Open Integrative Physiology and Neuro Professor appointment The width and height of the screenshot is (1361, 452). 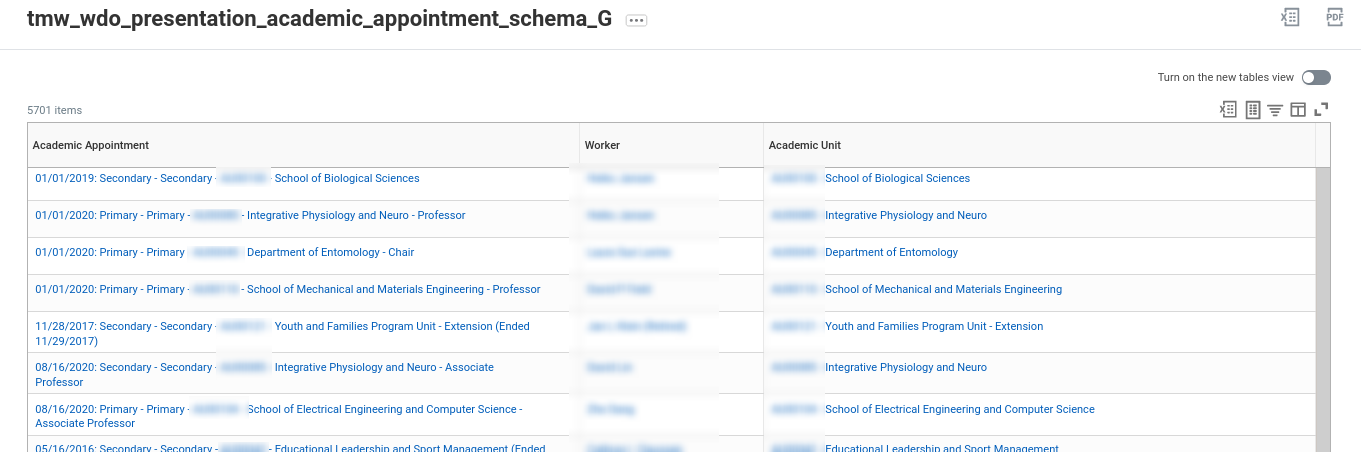click(x=355, y=216)
